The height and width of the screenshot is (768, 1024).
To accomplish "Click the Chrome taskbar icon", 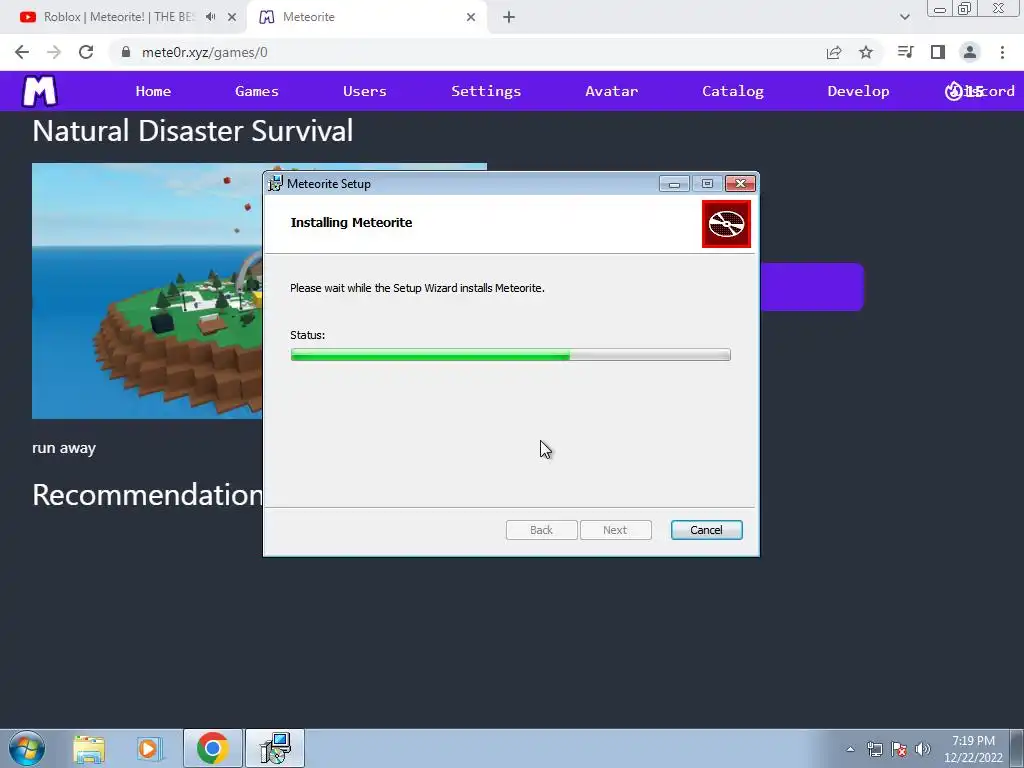I will coord(212,748).
